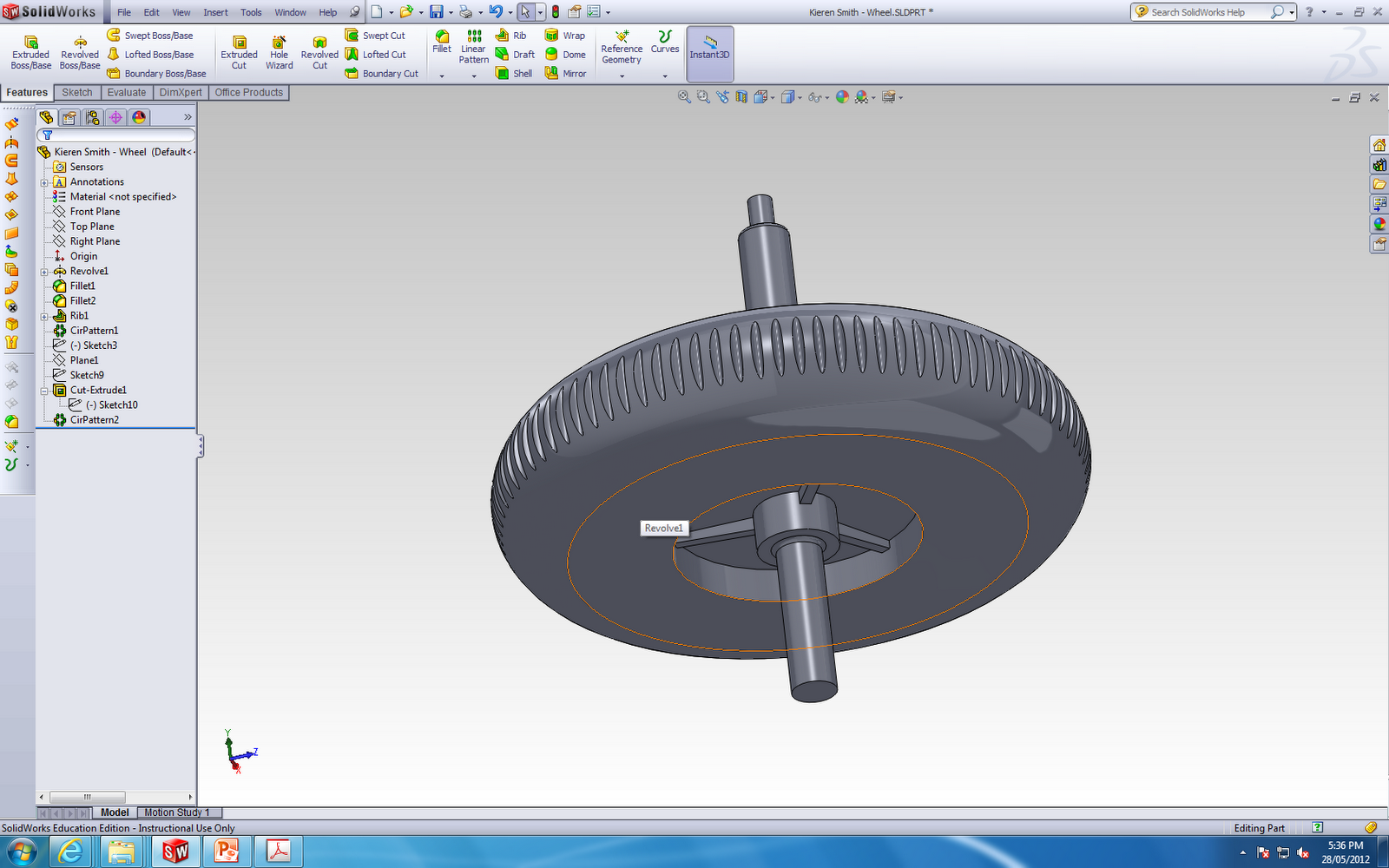The width and height of the screenshot is (1389, 868).
Task: Click the search magnifier for SolidWorks Help
Action: pyautogui.click(x=1277, y=11)
